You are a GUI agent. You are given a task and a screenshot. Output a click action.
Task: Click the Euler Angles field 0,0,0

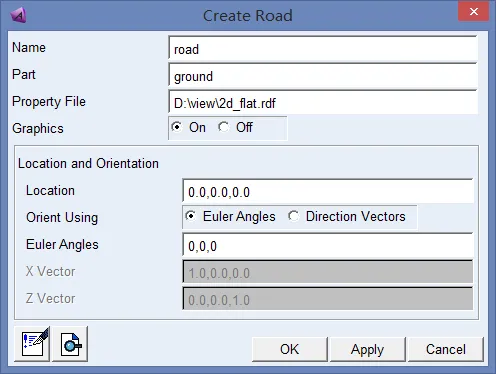[x=328, y=246]
